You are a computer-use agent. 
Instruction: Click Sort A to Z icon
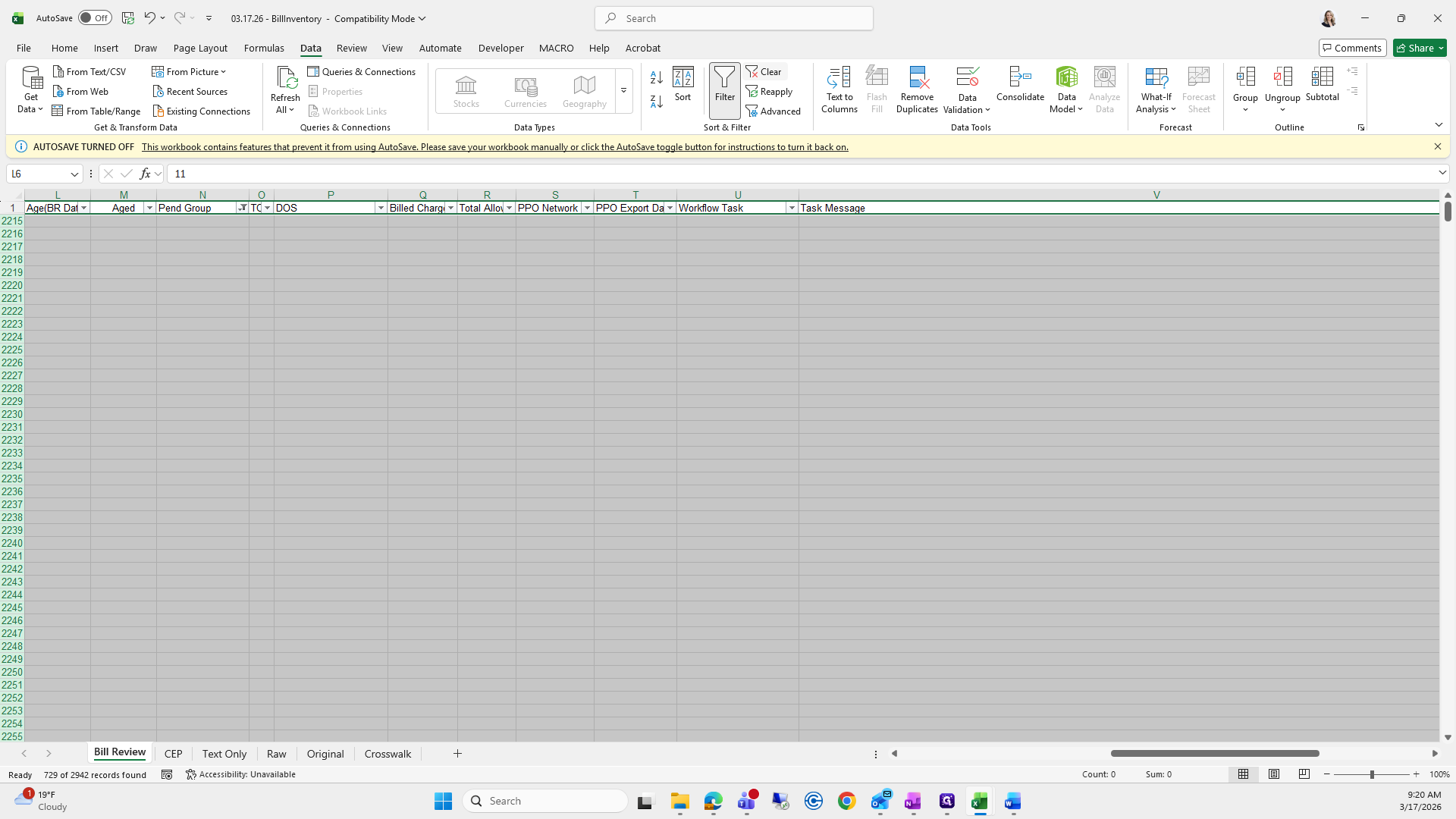(x=657, y=77)
